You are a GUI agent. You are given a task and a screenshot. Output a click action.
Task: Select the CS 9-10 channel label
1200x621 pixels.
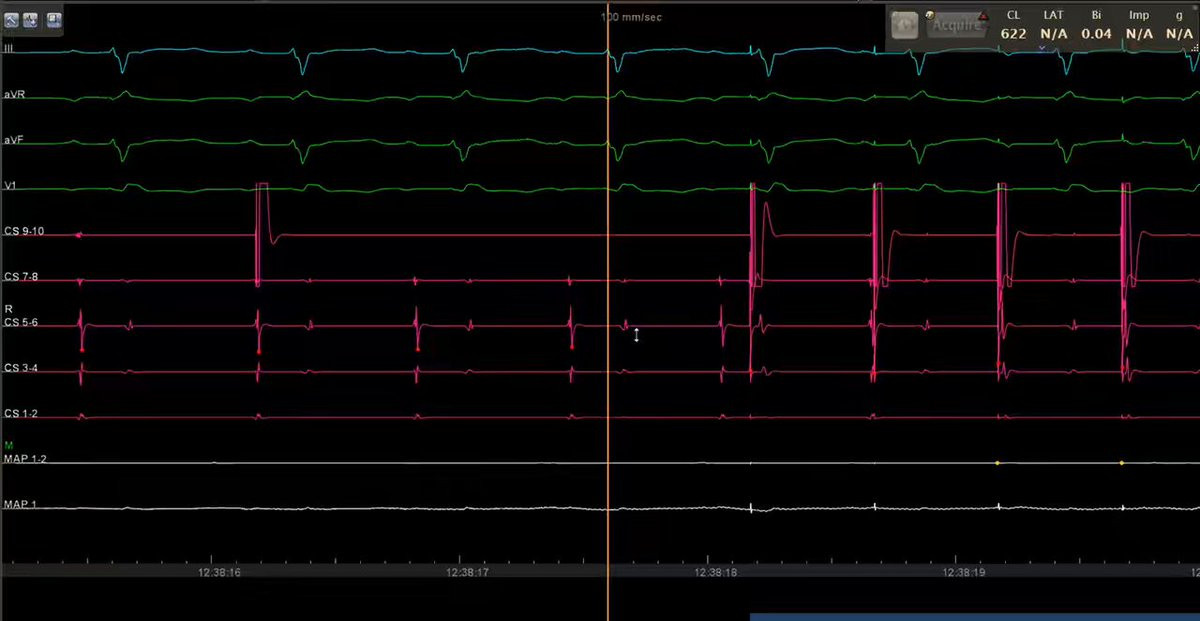coord(23,231)
